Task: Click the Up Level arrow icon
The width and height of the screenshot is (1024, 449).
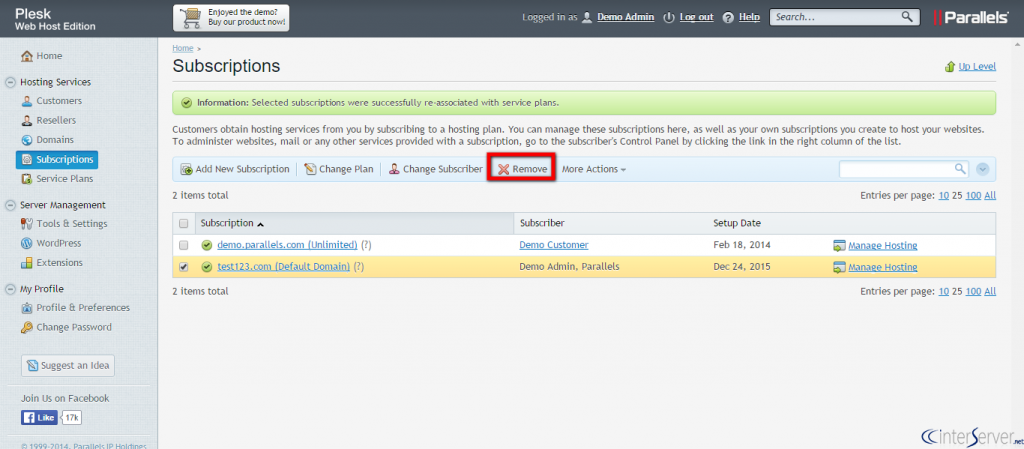Action: (x=950, y=67)
